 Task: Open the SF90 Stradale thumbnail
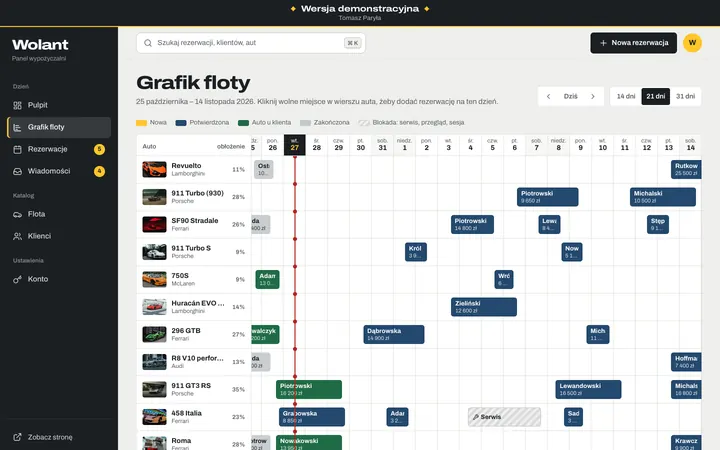click(154, 225)
